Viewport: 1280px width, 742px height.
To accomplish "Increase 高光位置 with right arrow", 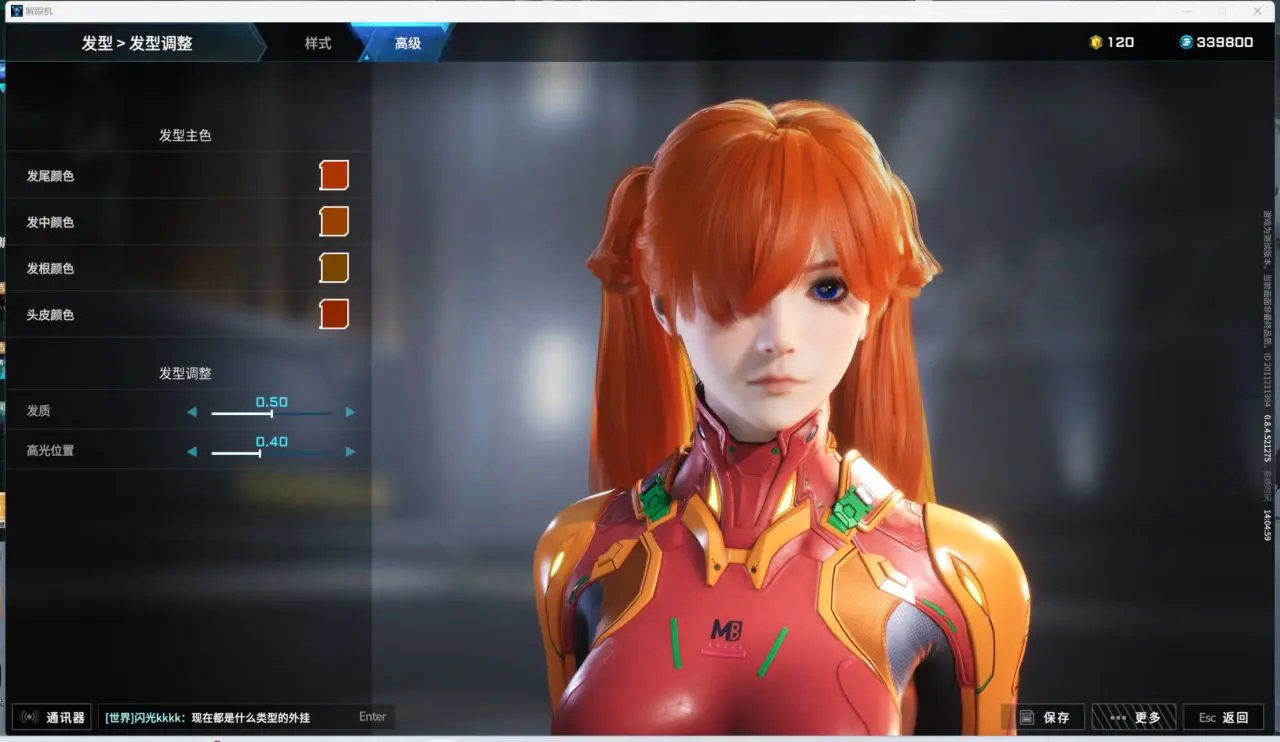I will 350,452.
